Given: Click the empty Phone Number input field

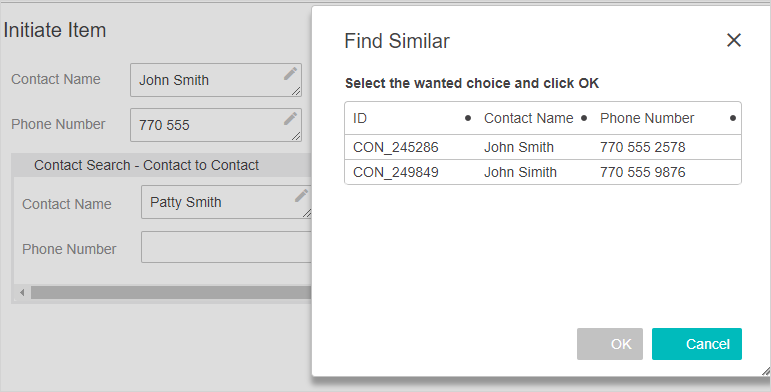Looking at the screenshot, I should [x=226, y=247].
